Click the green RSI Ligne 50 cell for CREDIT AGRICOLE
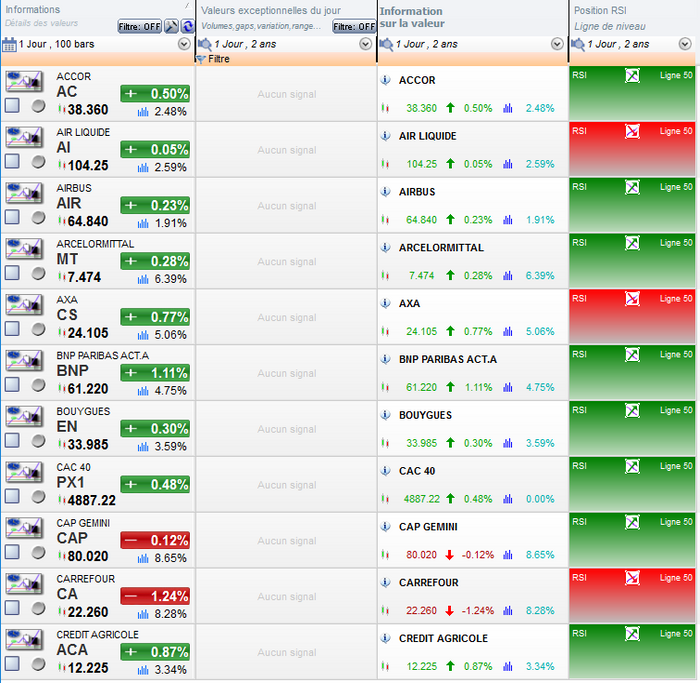 click(x=632, y=651)
